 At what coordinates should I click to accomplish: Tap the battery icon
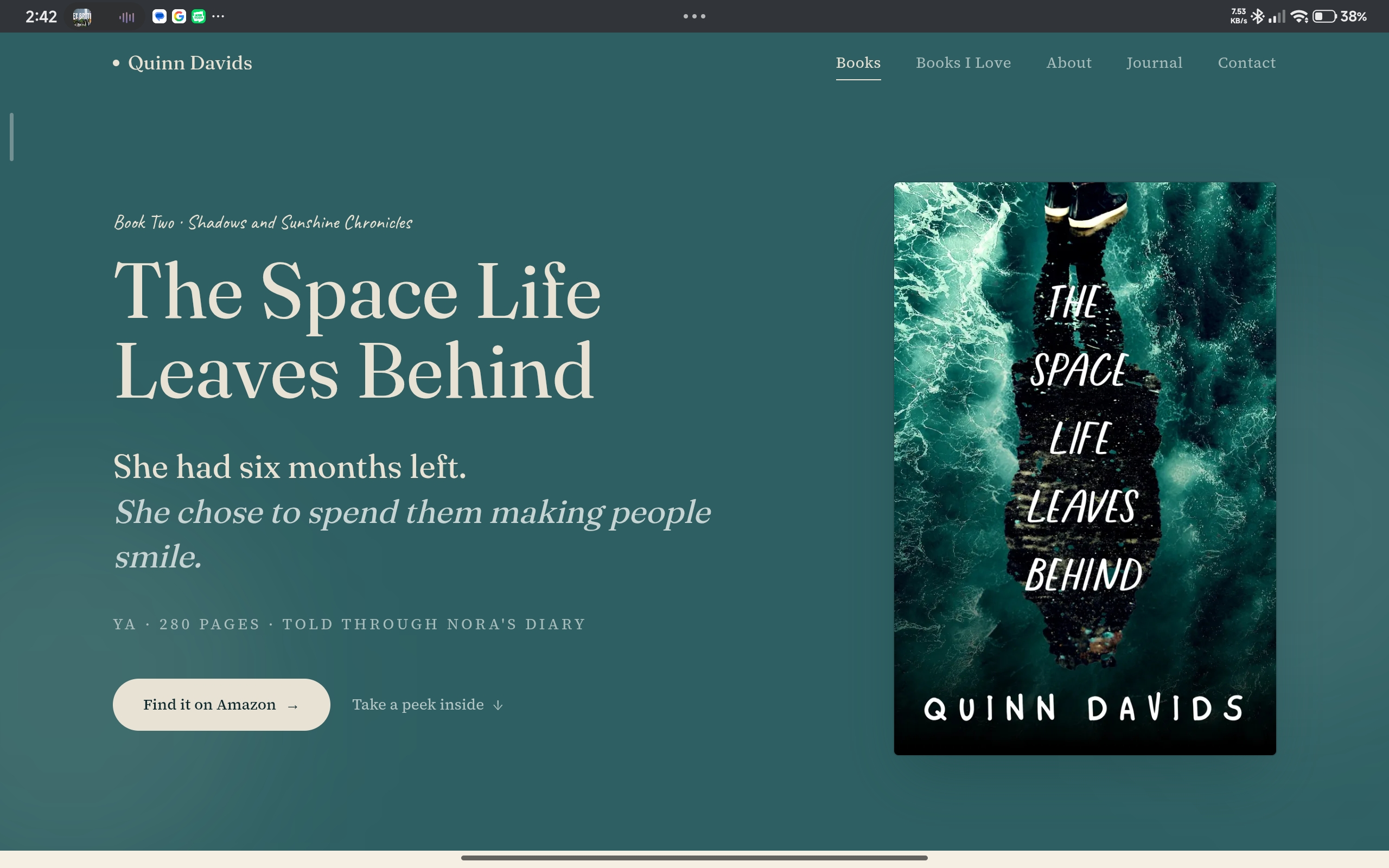pos(1325,17)
